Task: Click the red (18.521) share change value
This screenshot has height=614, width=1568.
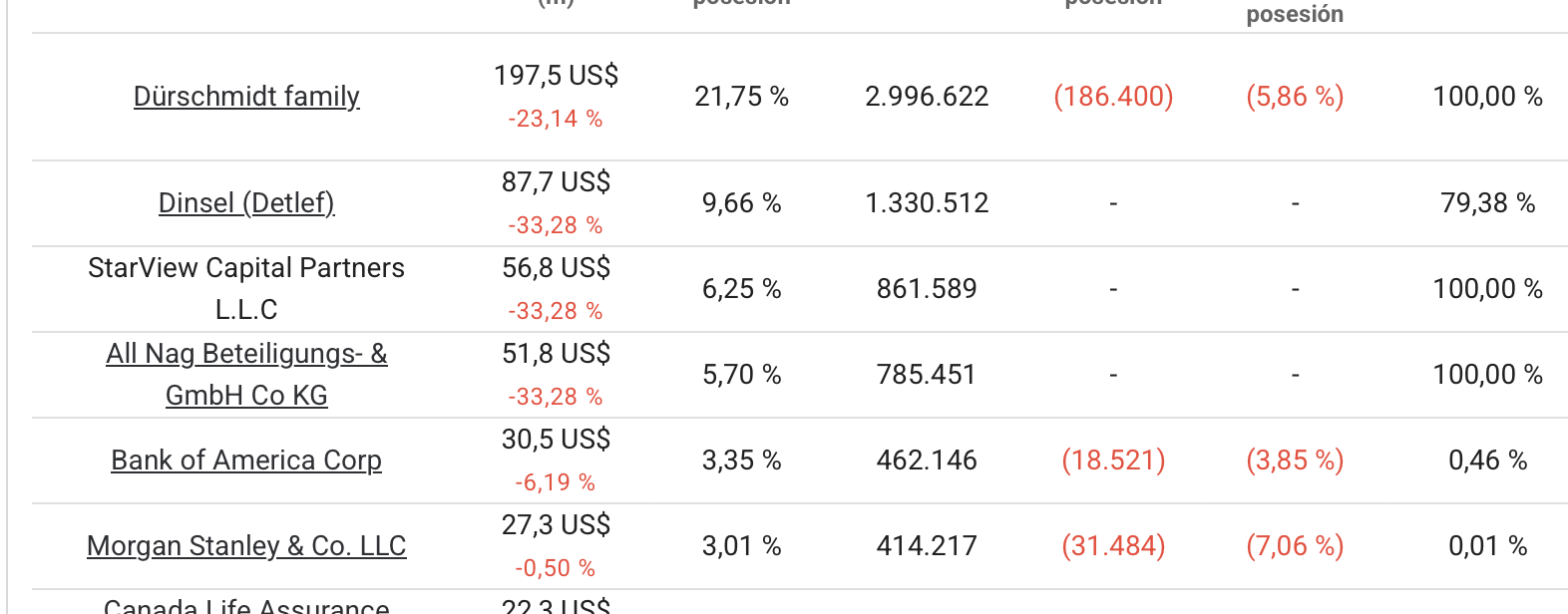Action: pyautogui.click(x=1113, y=460)
